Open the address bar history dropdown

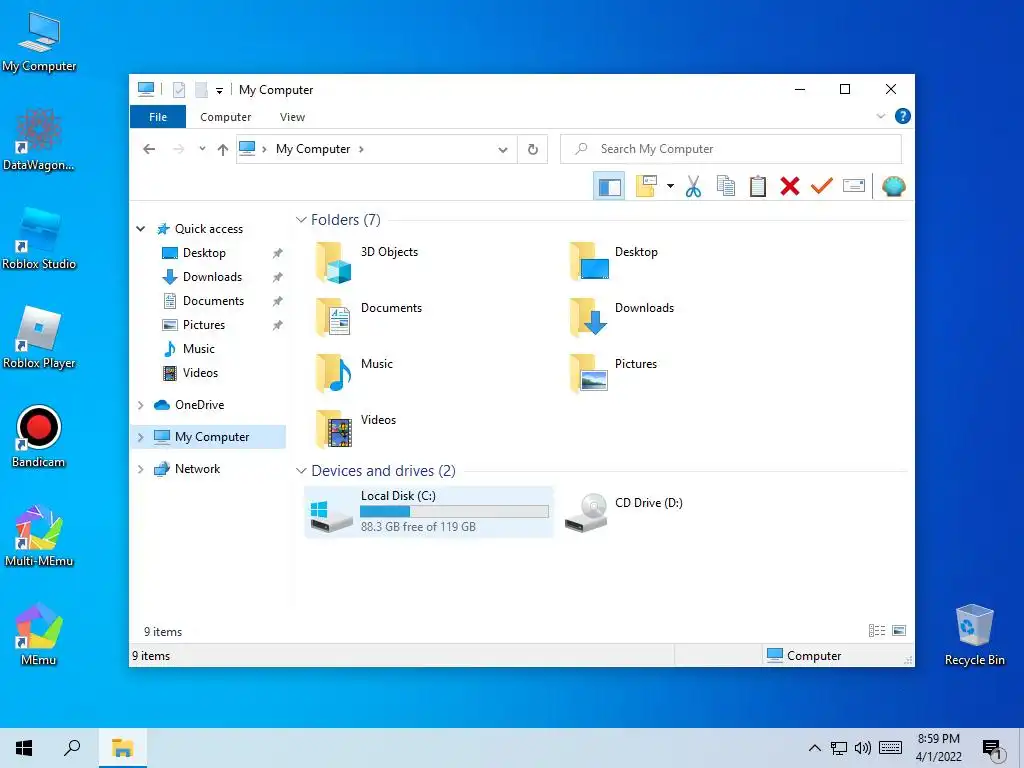coord(503,150)
